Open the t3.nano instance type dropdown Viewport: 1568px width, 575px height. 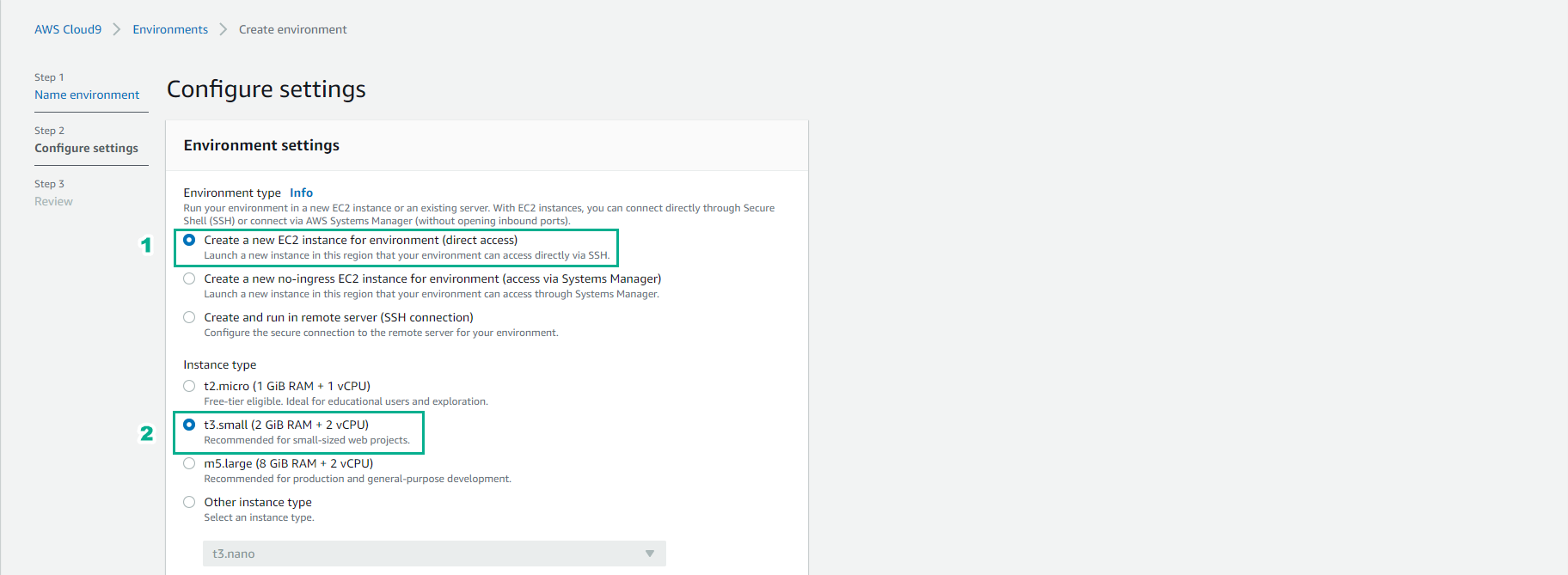(x=434, y=554)
